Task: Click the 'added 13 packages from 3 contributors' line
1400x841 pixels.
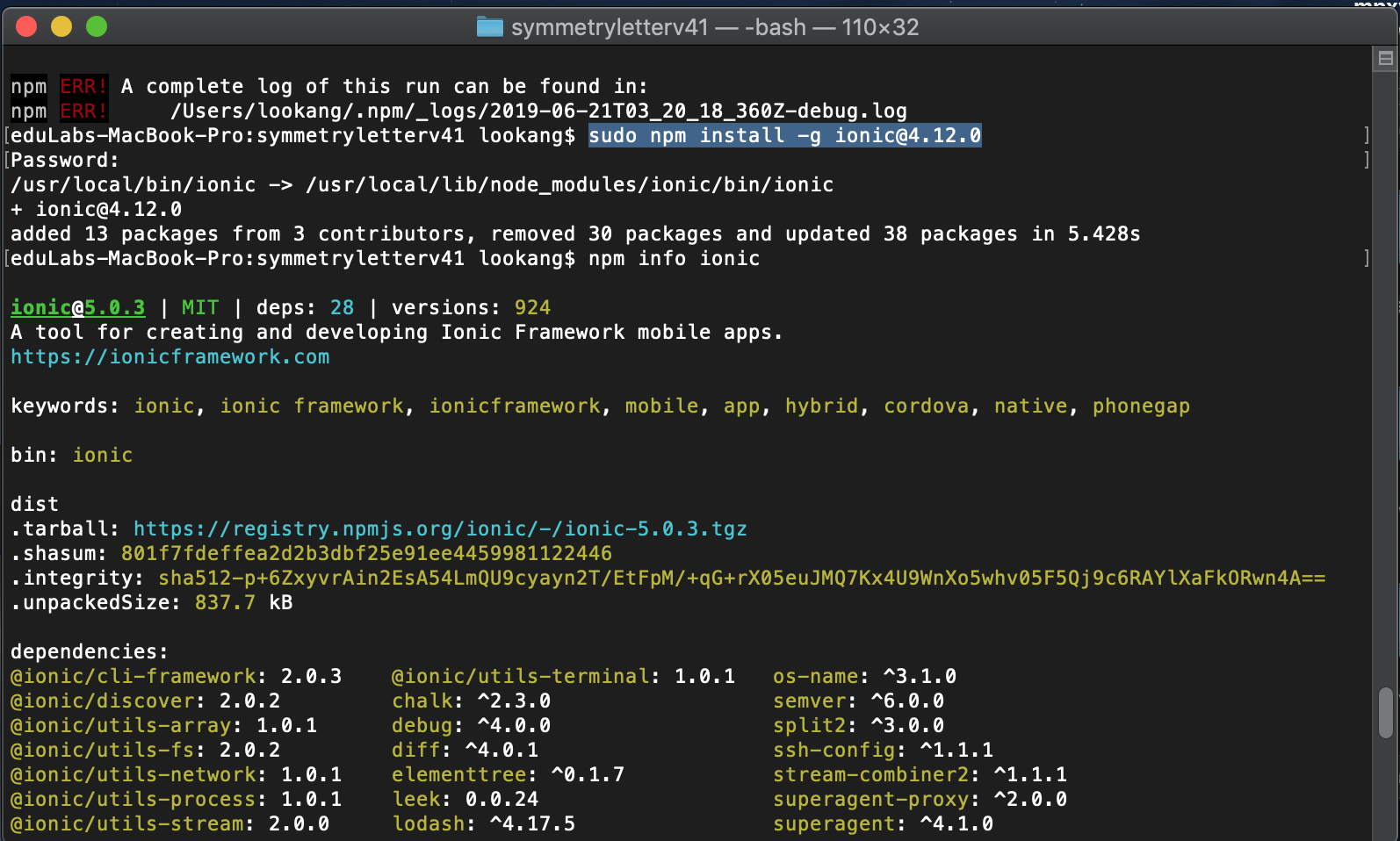Action: click(x=575, y=234)
